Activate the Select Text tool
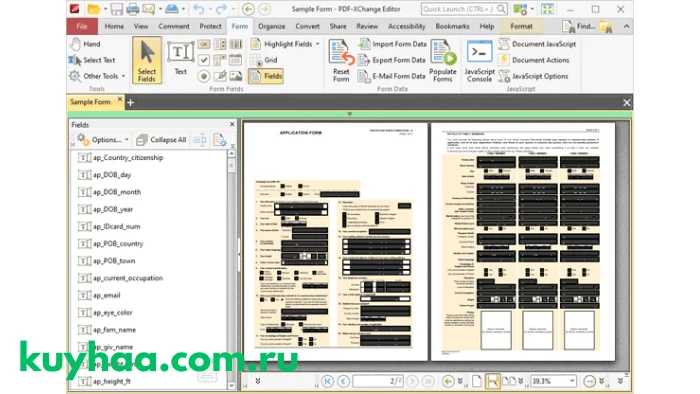The width and height of the screenshot is (700, 394). click(x=92, y=60)
